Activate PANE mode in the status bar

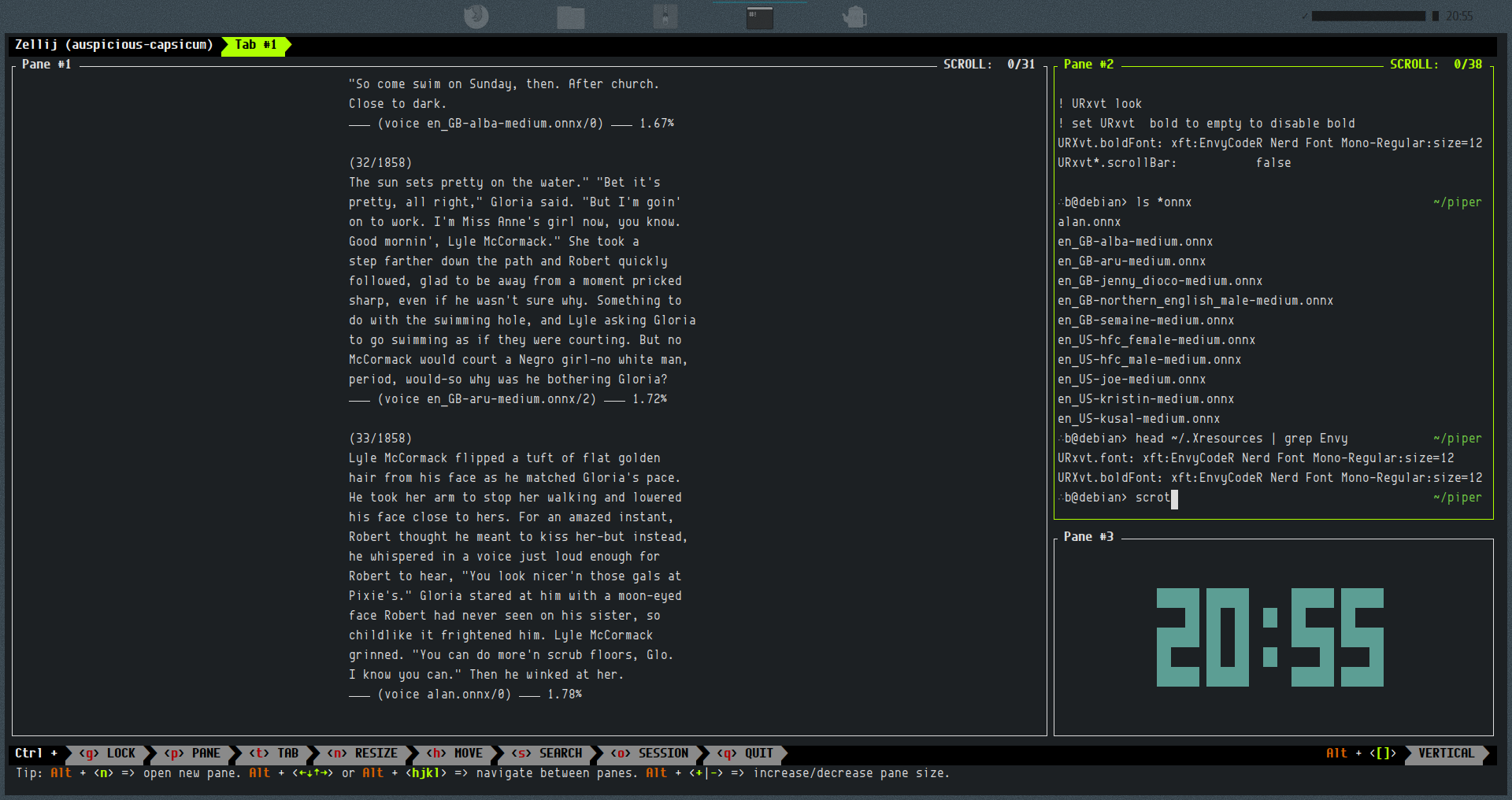tap(193, 754)
